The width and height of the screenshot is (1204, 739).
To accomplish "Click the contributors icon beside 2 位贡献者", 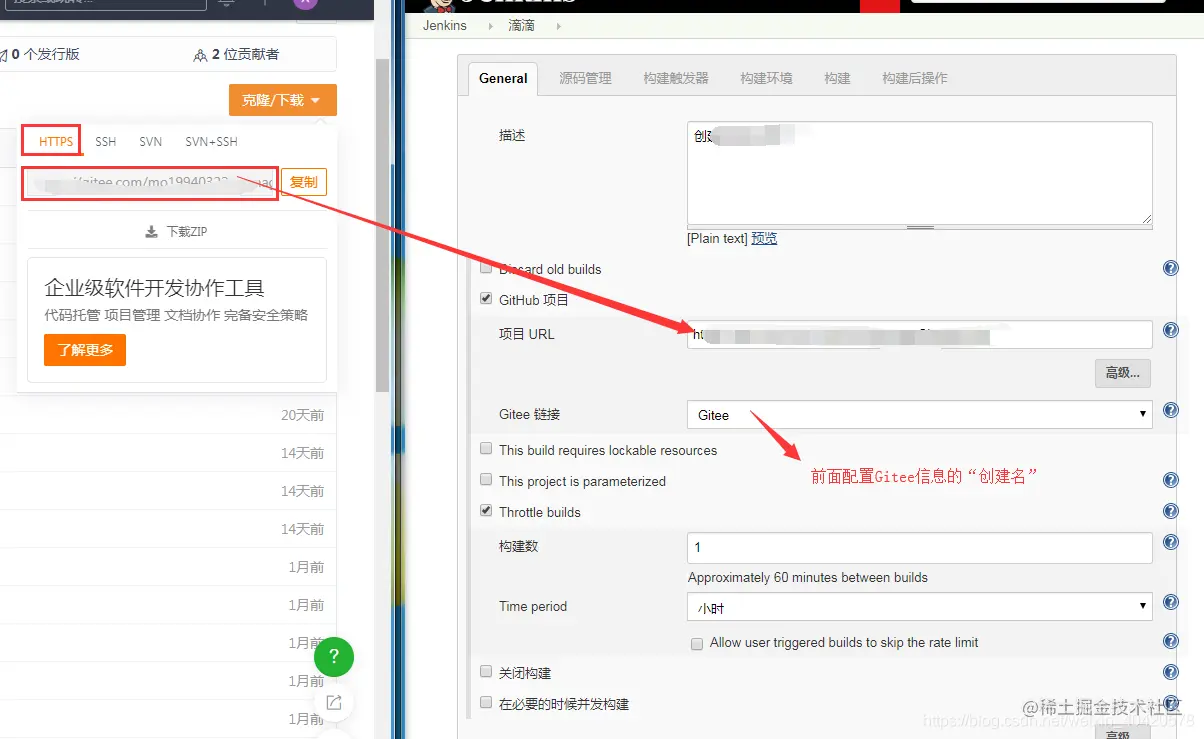I will click(200, 55).
